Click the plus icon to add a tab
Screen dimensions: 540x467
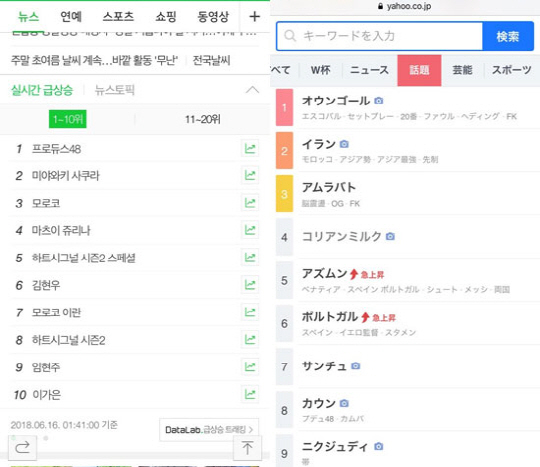pos(255,16)
